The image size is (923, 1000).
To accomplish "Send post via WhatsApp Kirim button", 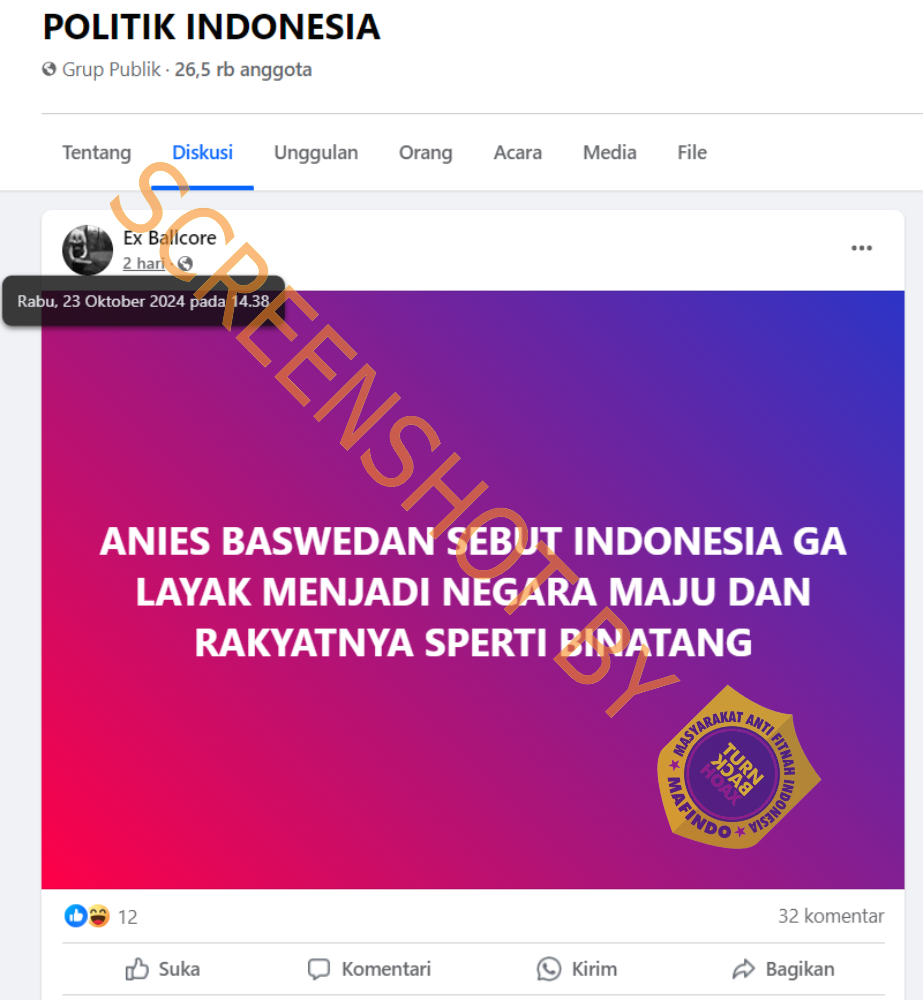I will click(577, 969).
